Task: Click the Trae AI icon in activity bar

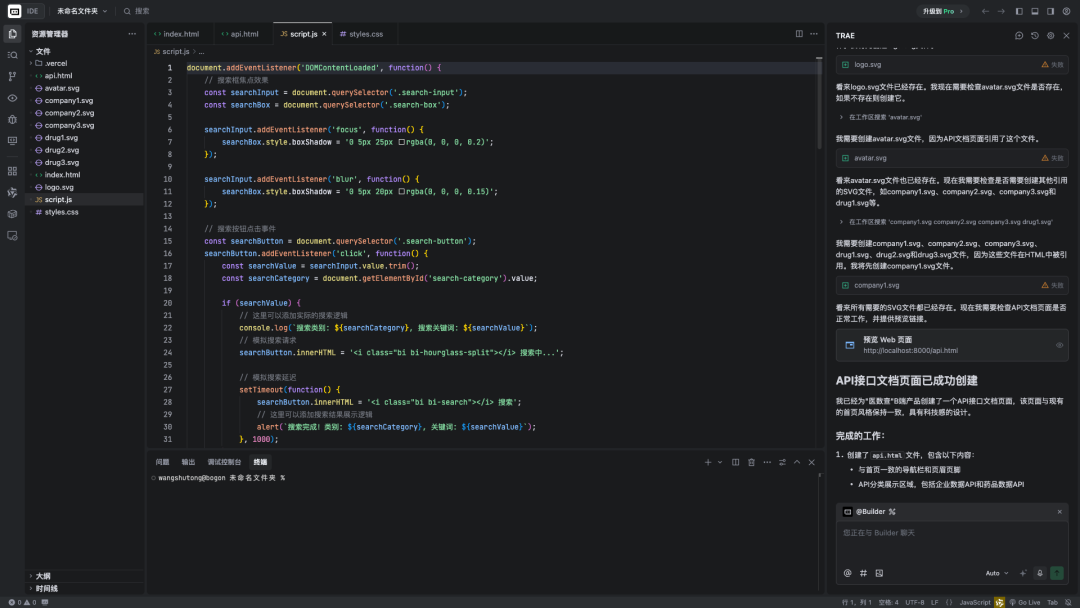Action: [12, 192]
